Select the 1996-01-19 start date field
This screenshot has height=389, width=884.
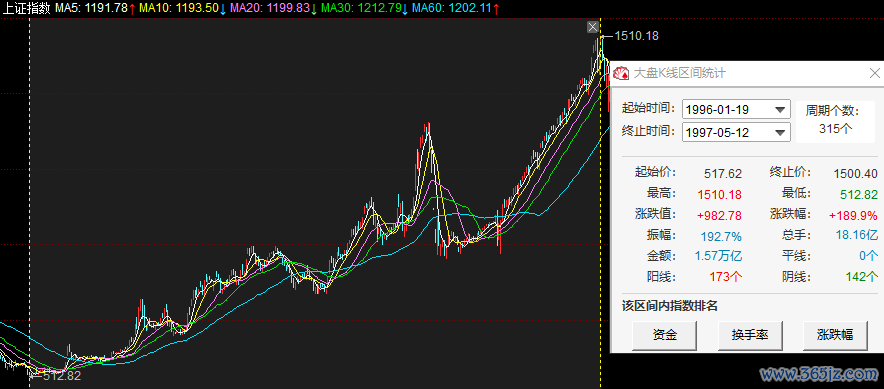point(736,109)
